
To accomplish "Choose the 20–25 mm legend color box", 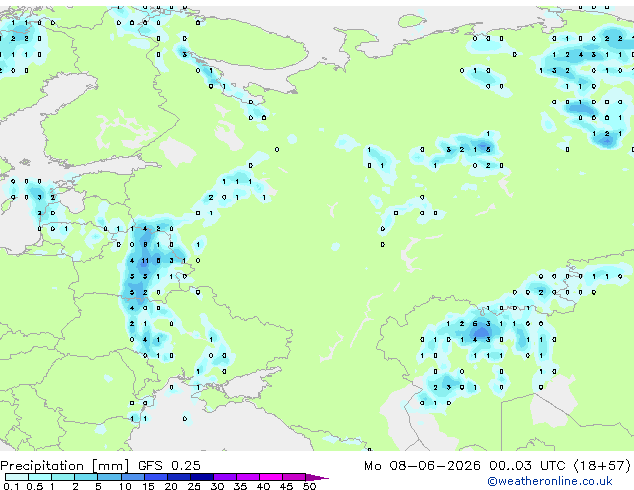I will click(x=178, y=477).
